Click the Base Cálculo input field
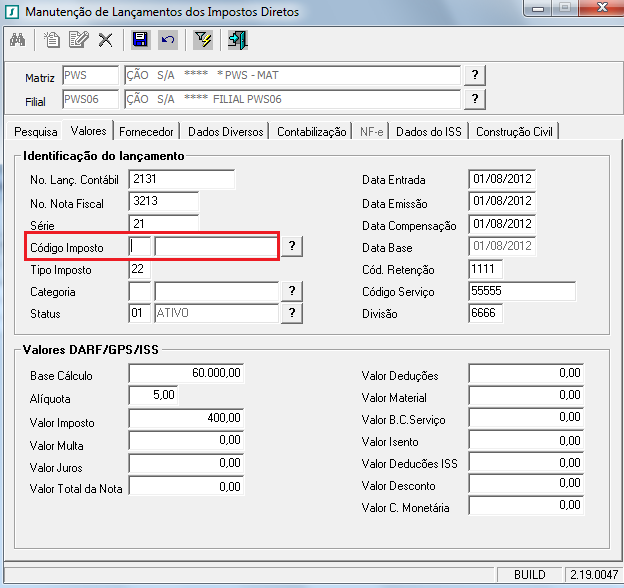Viewport: 624px width, 588px height. (x=187, y=373)
